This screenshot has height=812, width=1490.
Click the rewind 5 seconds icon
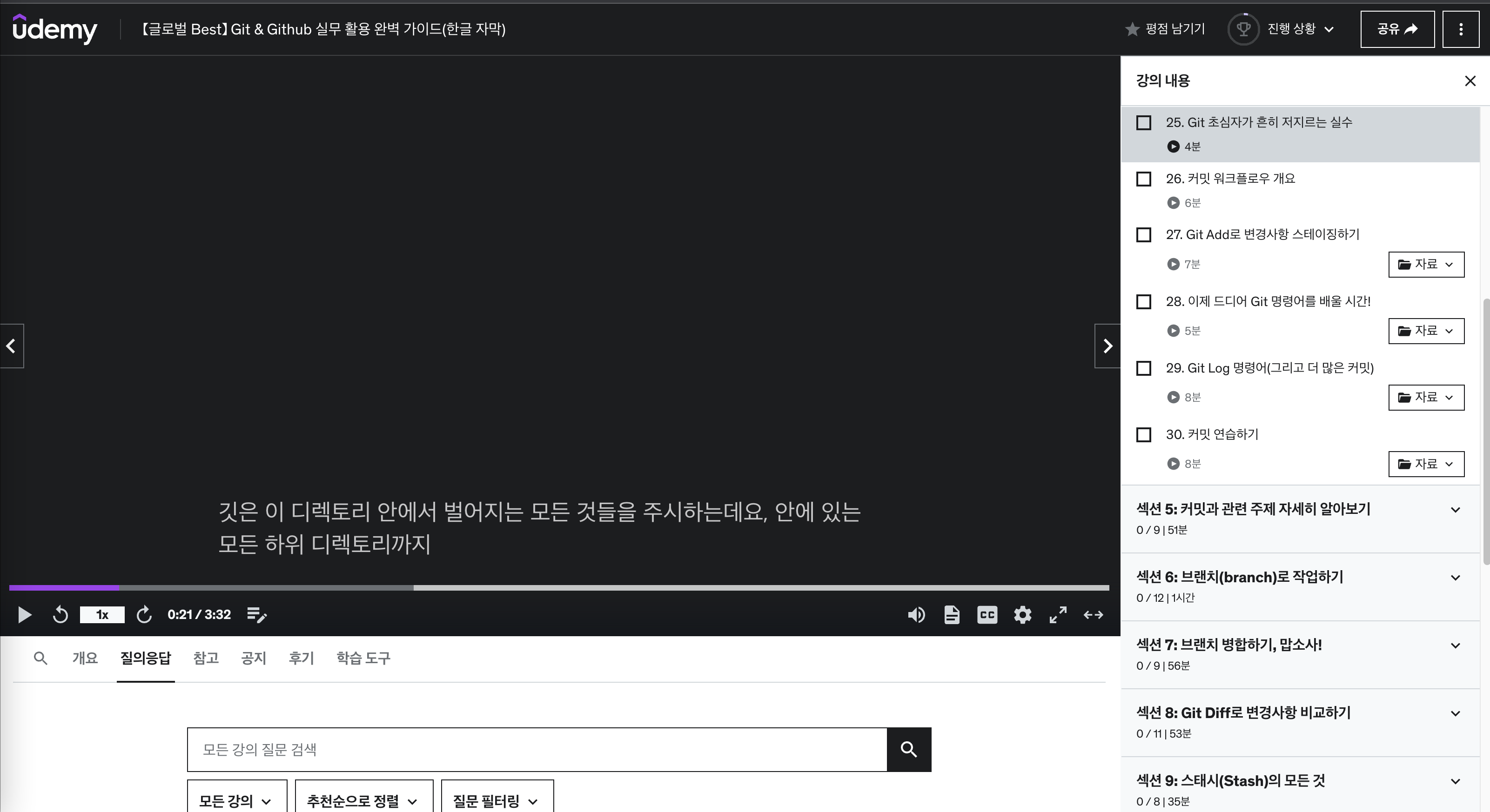tap(60, 614)
